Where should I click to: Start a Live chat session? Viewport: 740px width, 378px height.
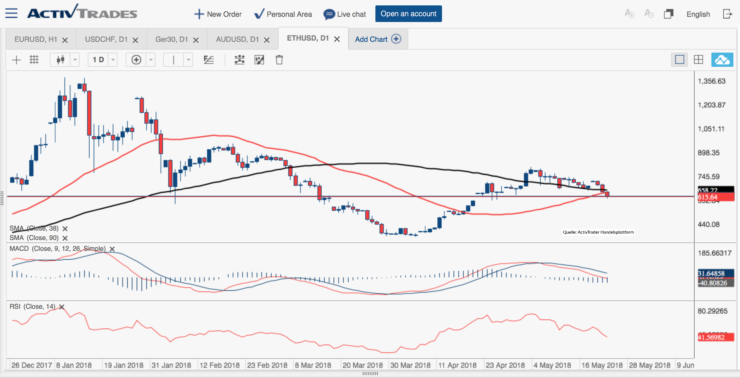click(x=345, y=14)
